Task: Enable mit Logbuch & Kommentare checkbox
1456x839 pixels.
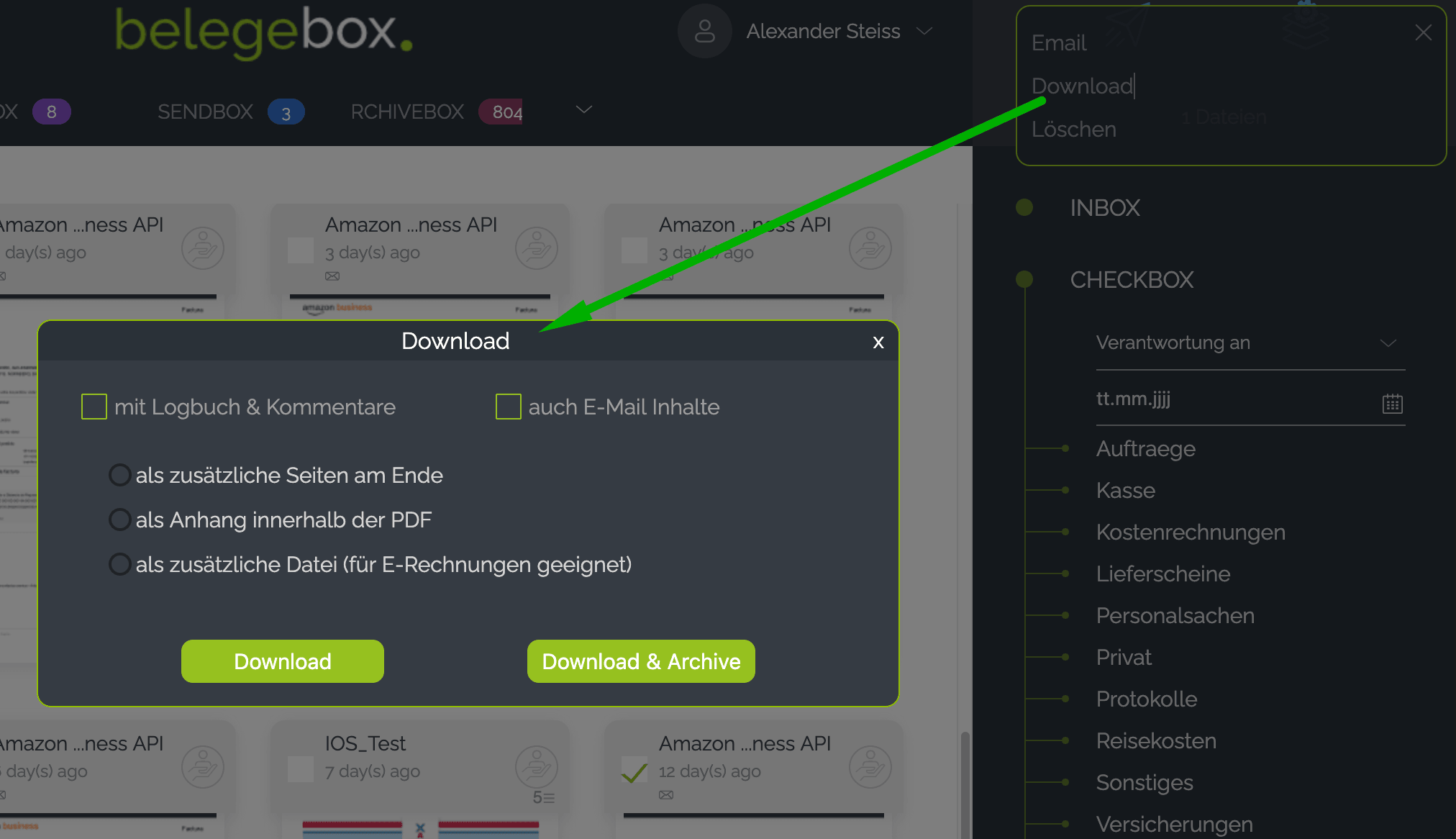Action: [x=94, y=407]
